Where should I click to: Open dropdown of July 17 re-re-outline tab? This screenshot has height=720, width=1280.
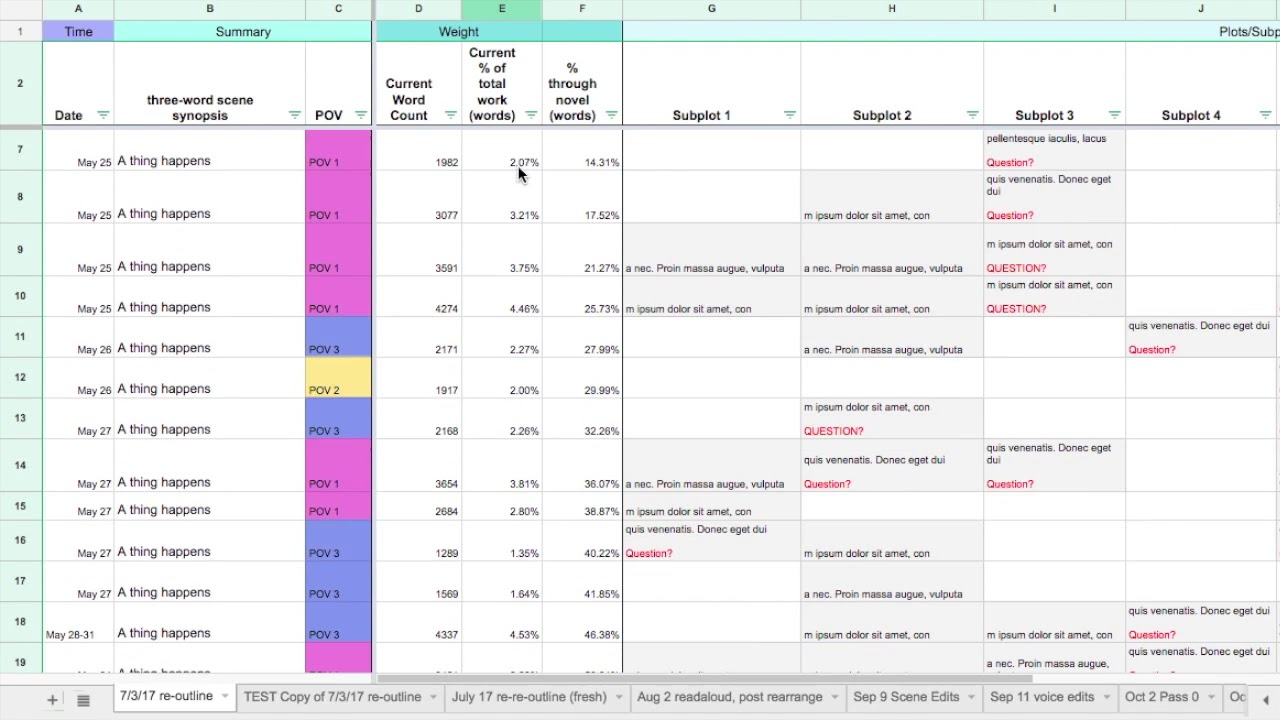tap(619, 697)
